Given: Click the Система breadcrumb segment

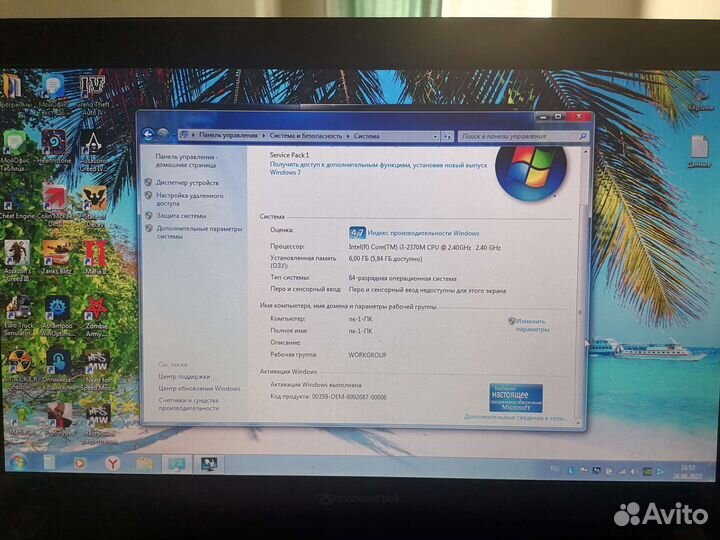Looking at the screenshot, I should coord(366,136).
